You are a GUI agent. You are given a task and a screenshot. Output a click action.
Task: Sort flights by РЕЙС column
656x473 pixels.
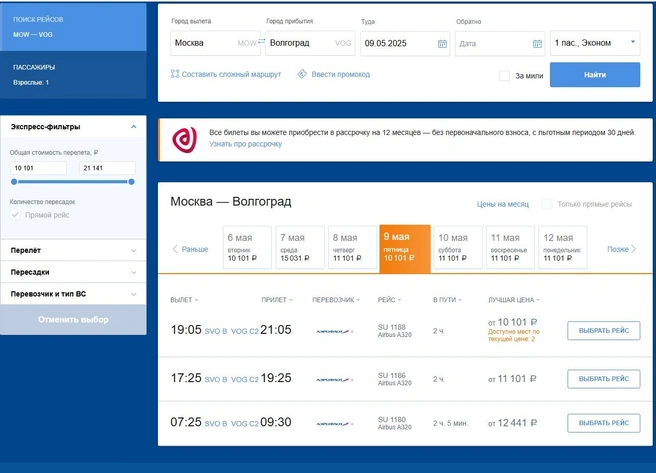389,300
